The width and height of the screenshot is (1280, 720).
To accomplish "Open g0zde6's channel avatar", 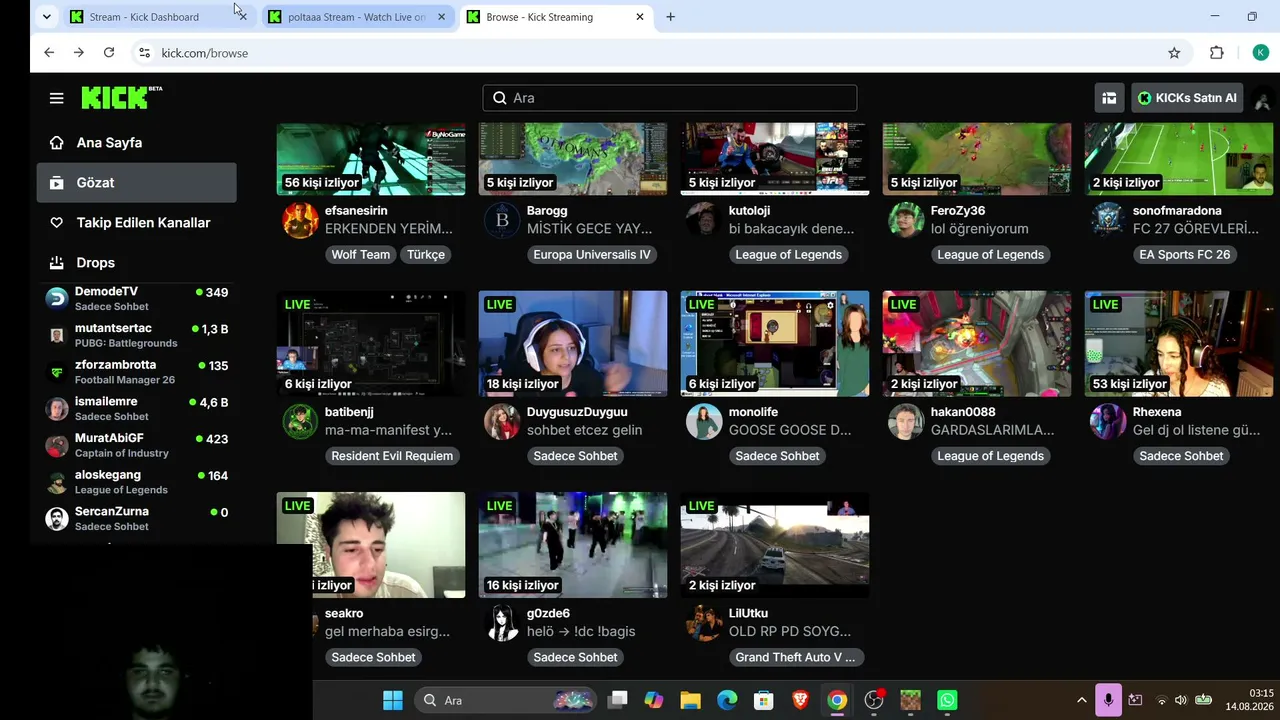I will click(502, 622).
